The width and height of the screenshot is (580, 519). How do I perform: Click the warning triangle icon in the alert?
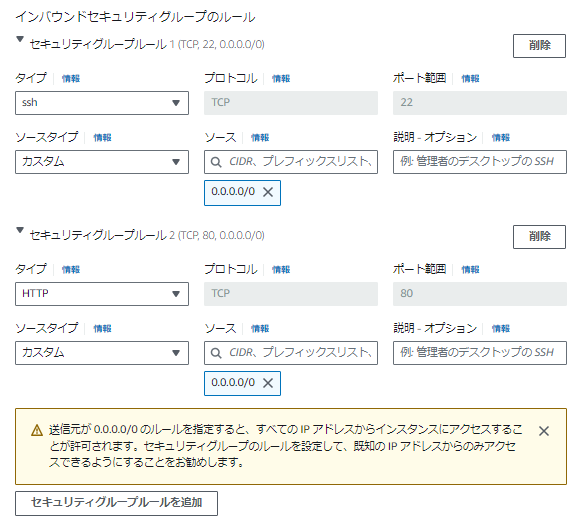[37, 430]
